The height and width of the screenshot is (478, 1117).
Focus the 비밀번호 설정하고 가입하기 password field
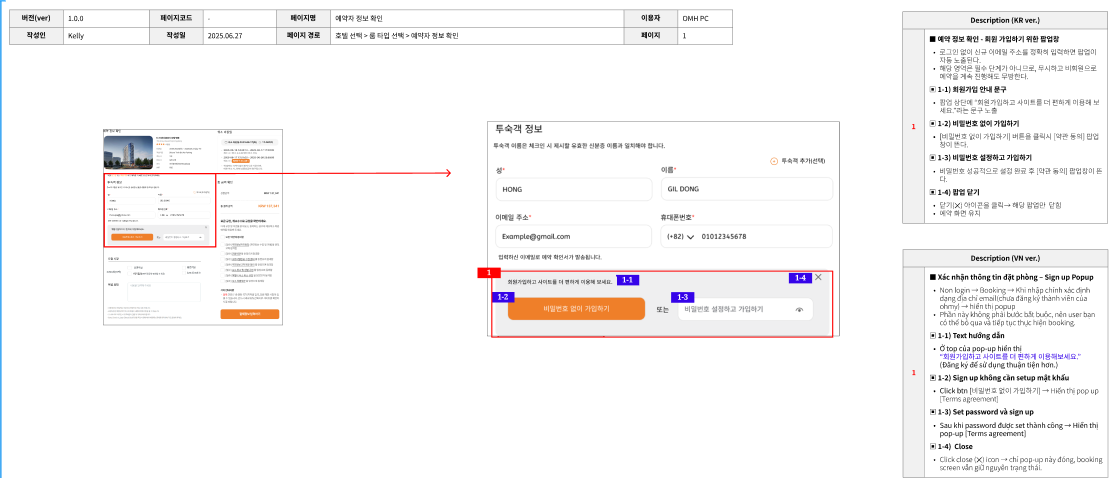click(745, 309)
